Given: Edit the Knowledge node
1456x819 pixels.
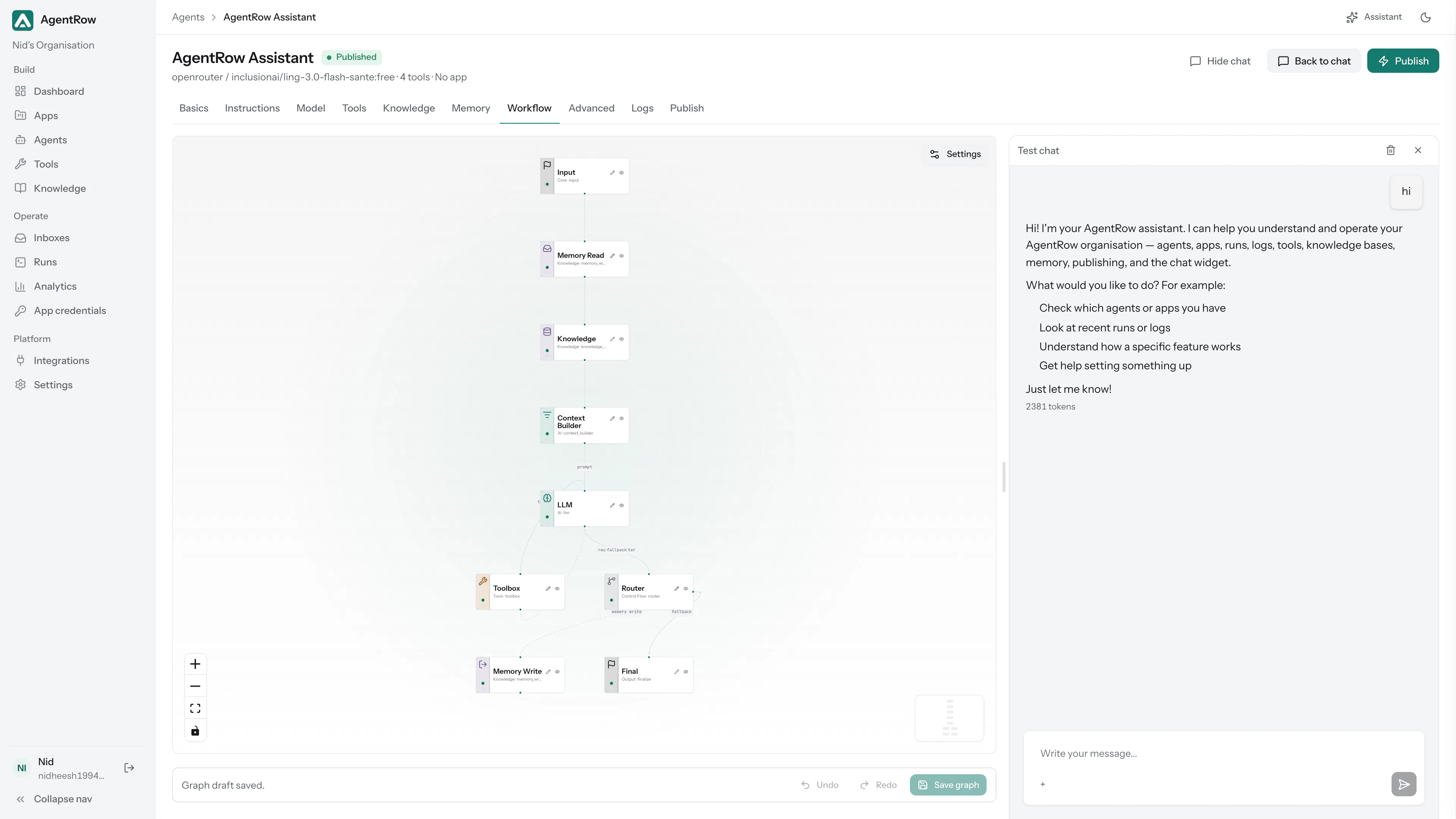Looking at the screenshot, I should [x=612, y=339].
